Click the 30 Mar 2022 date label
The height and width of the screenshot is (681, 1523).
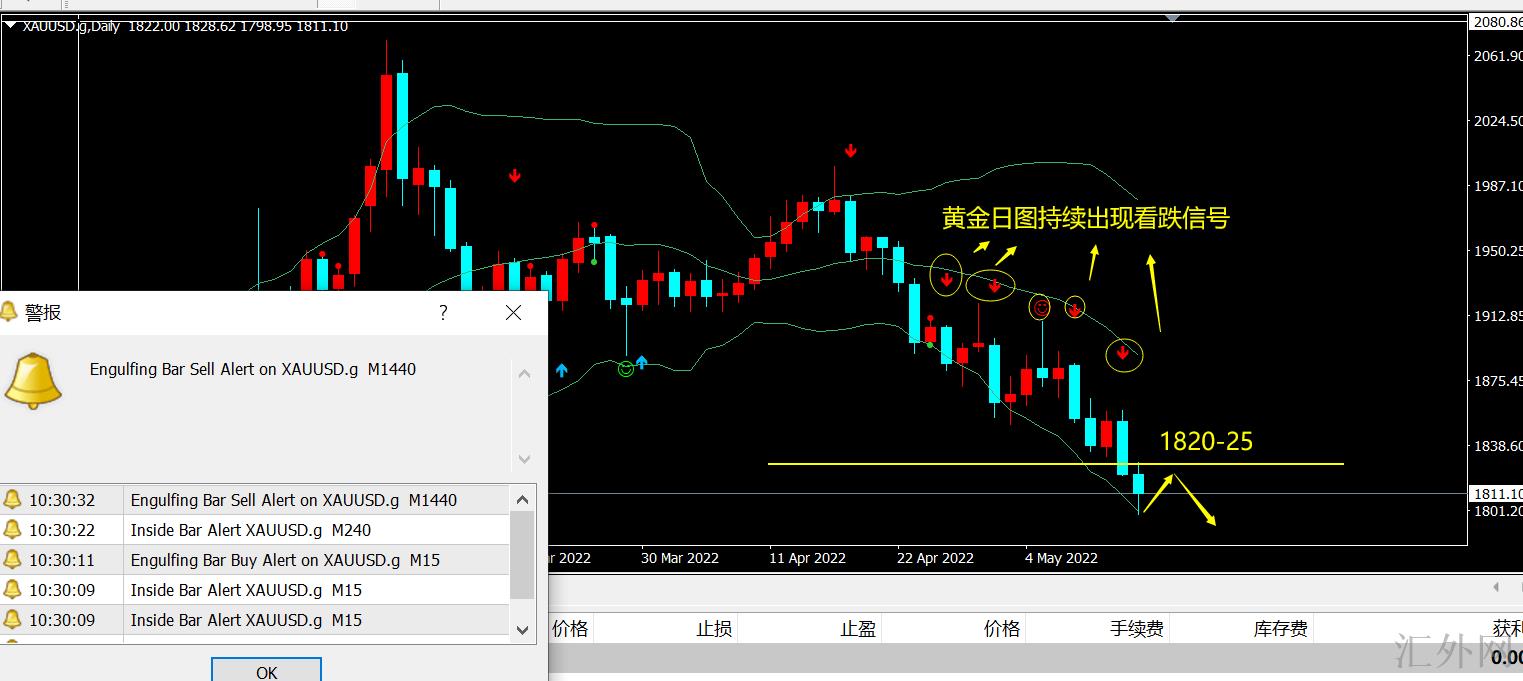[x=680, y=558]
